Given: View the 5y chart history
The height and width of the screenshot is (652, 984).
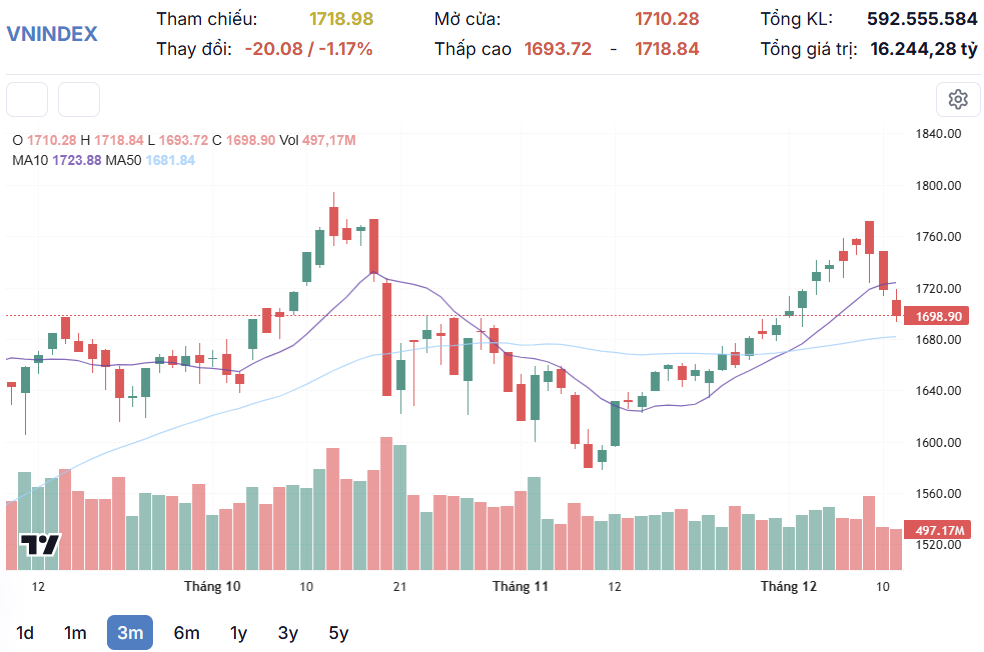Looking at the screenshot, I should (x=339, y=632).
